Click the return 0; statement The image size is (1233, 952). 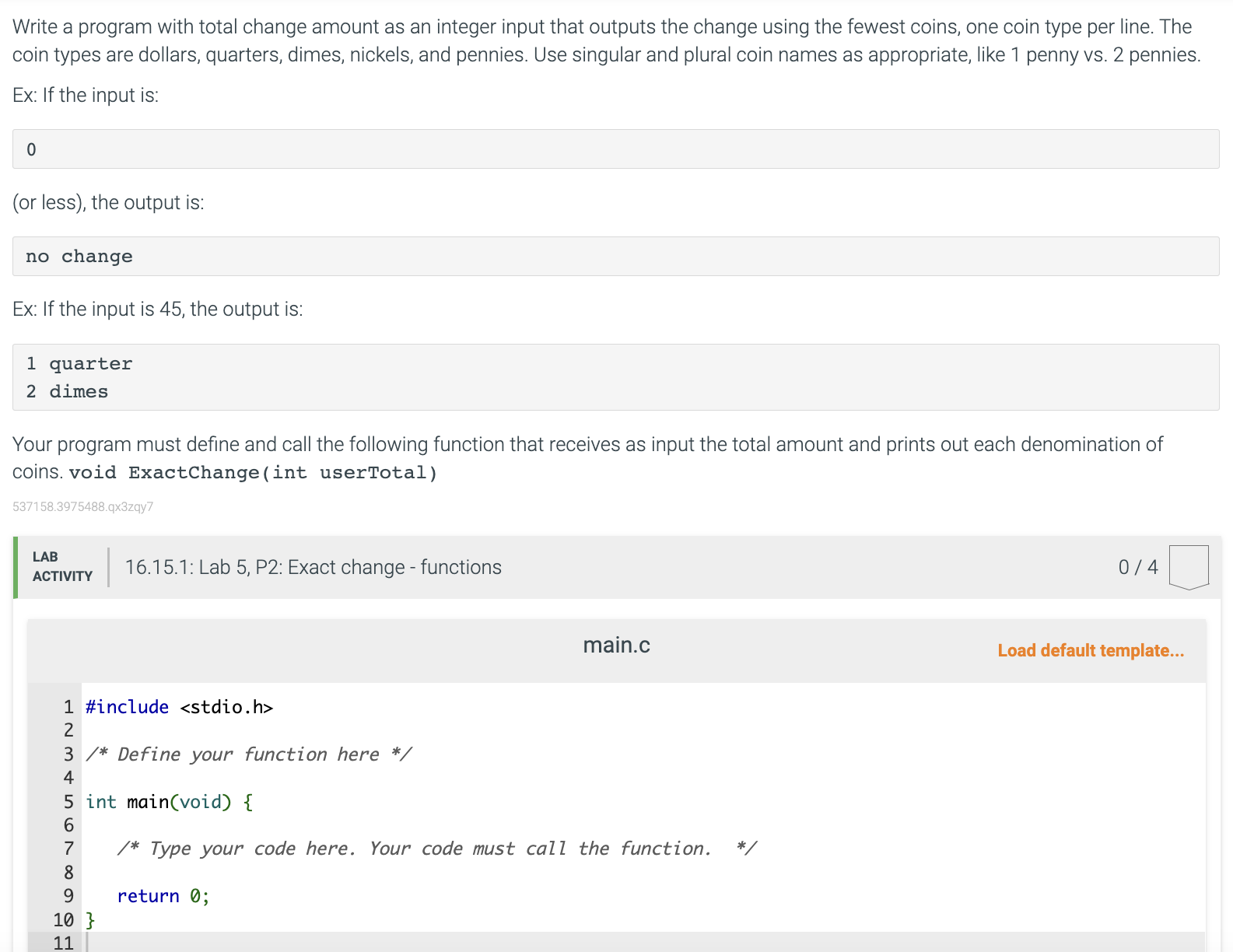click(x=163, y=896)
